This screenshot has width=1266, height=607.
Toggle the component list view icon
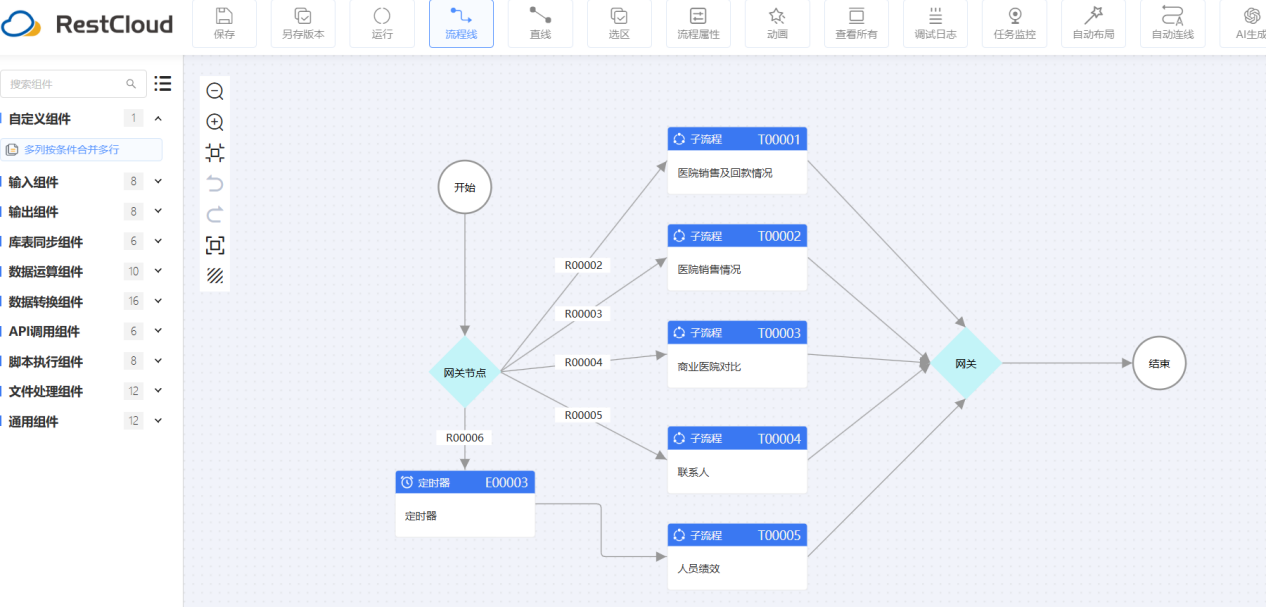pos(163,84)
